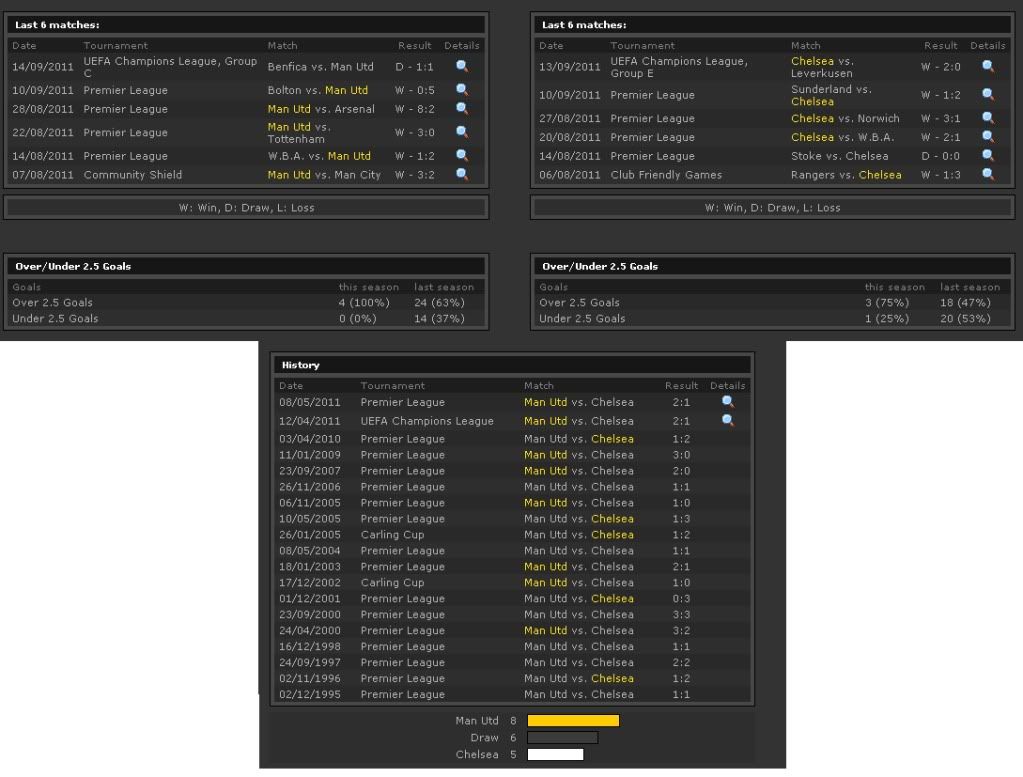The width and height of the screenshot is (1023, 777).
Task: Click the 0:3 history result
Action: [x=681, y=599]
